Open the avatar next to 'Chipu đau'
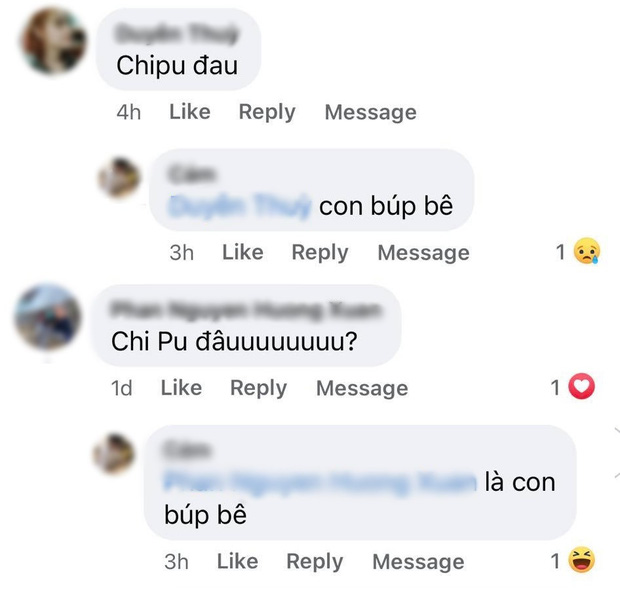The height and width of the screenshot is (599, 620). (x=54, y=41)
